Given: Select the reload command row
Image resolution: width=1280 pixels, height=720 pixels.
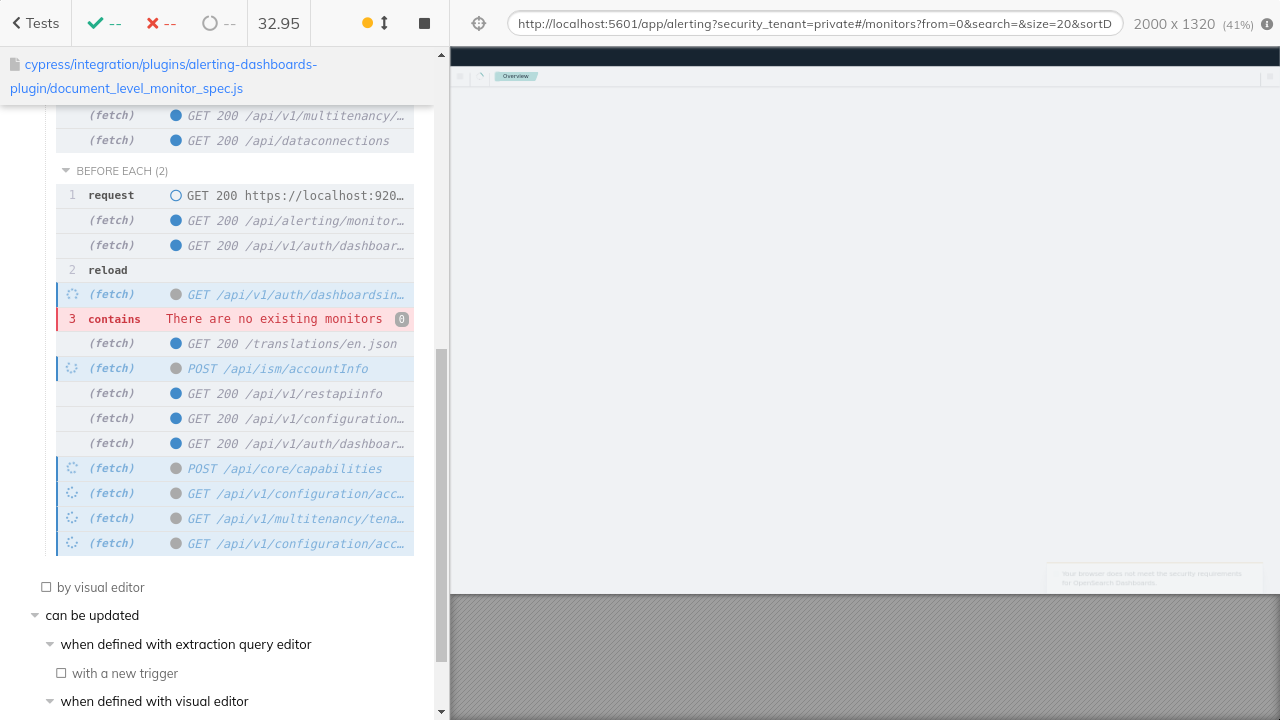Looking at the screenshot, I should 236,270.
